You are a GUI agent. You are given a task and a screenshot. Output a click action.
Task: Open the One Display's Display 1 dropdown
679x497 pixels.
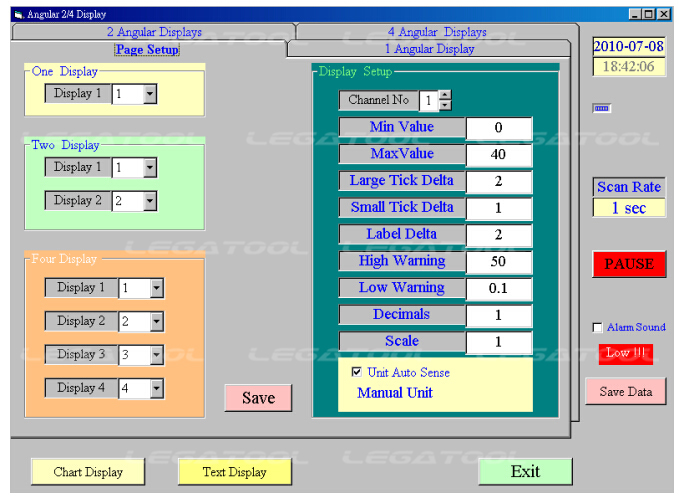150,94
